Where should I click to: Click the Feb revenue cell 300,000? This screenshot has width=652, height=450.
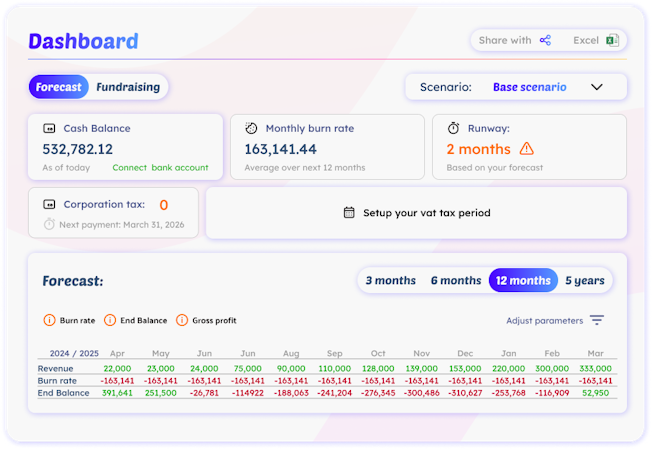552,368
